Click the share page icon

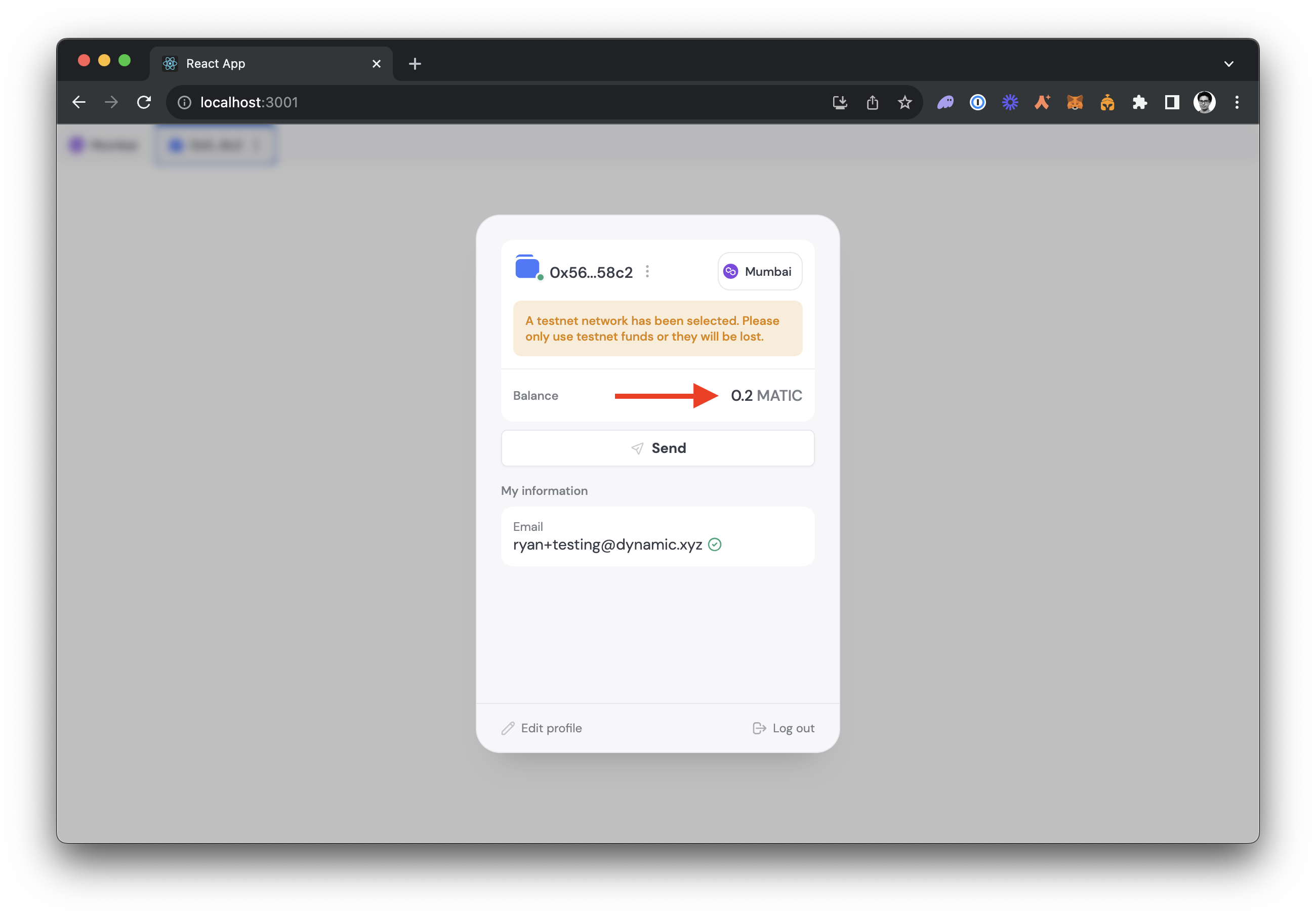(x=873, y=103)
